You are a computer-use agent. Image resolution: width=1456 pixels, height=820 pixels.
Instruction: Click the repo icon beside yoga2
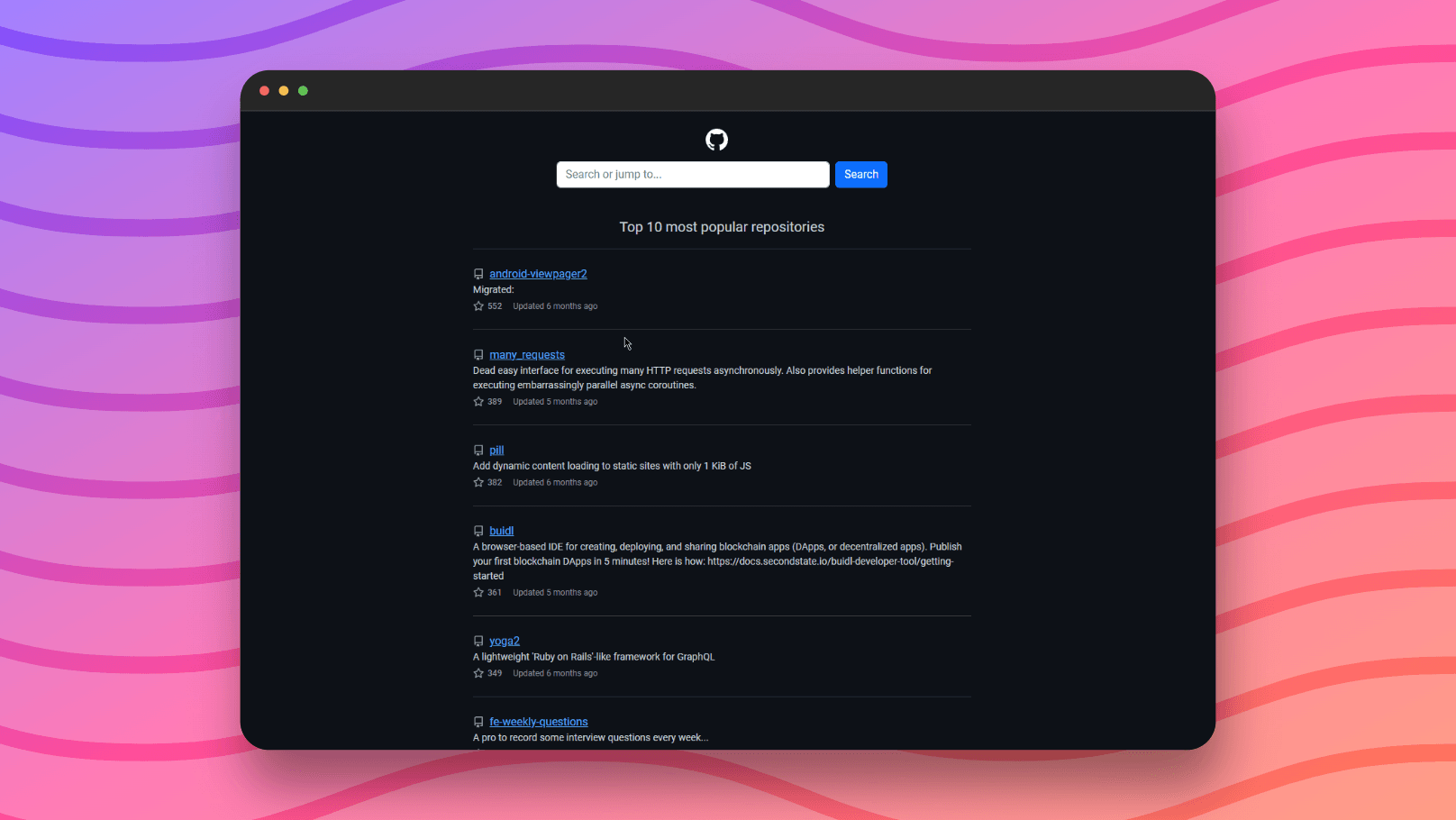[x=478, y=642]
